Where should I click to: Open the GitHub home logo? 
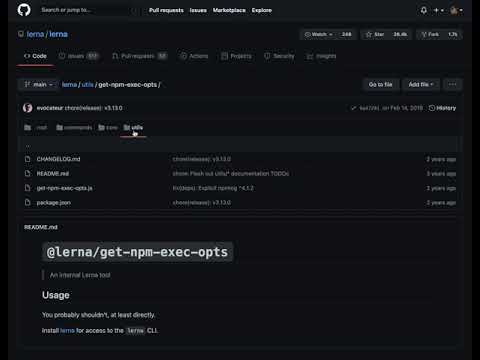click(x=24, y=10)
